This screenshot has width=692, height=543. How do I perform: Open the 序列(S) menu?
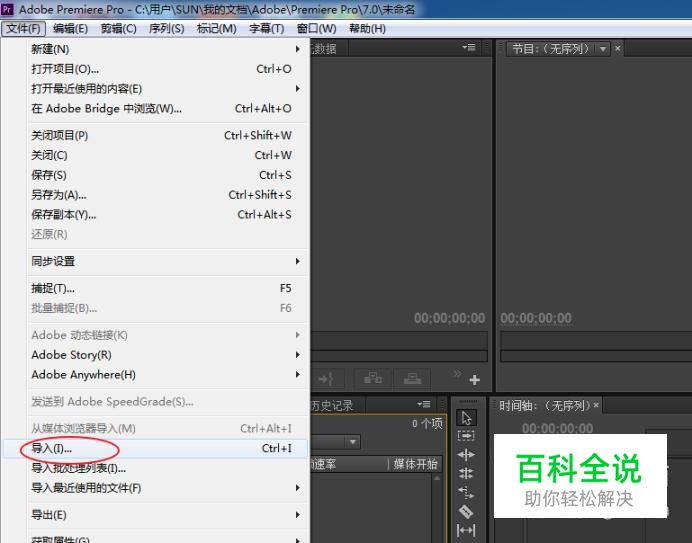166,29
